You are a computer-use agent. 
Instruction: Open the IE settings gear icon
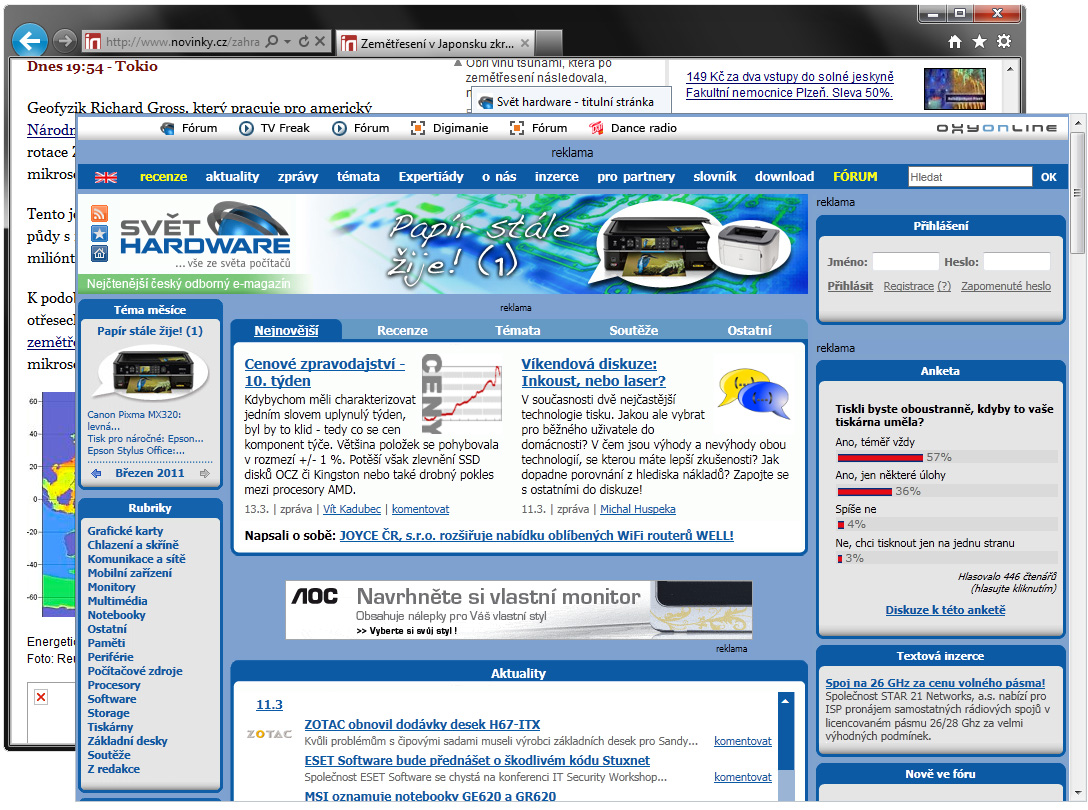pyautogui.click(x=1004, y=41)
